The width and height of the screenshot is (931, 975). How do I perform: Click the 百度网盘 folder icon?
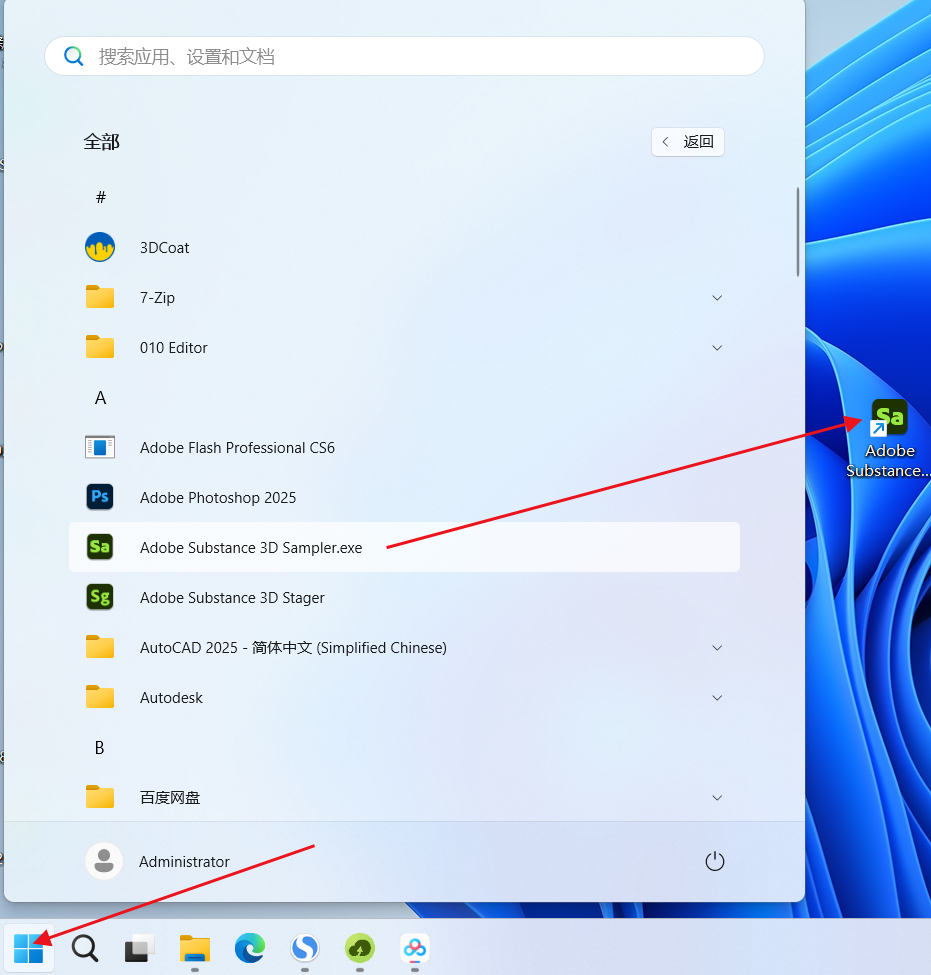click(x=100, y=797)
